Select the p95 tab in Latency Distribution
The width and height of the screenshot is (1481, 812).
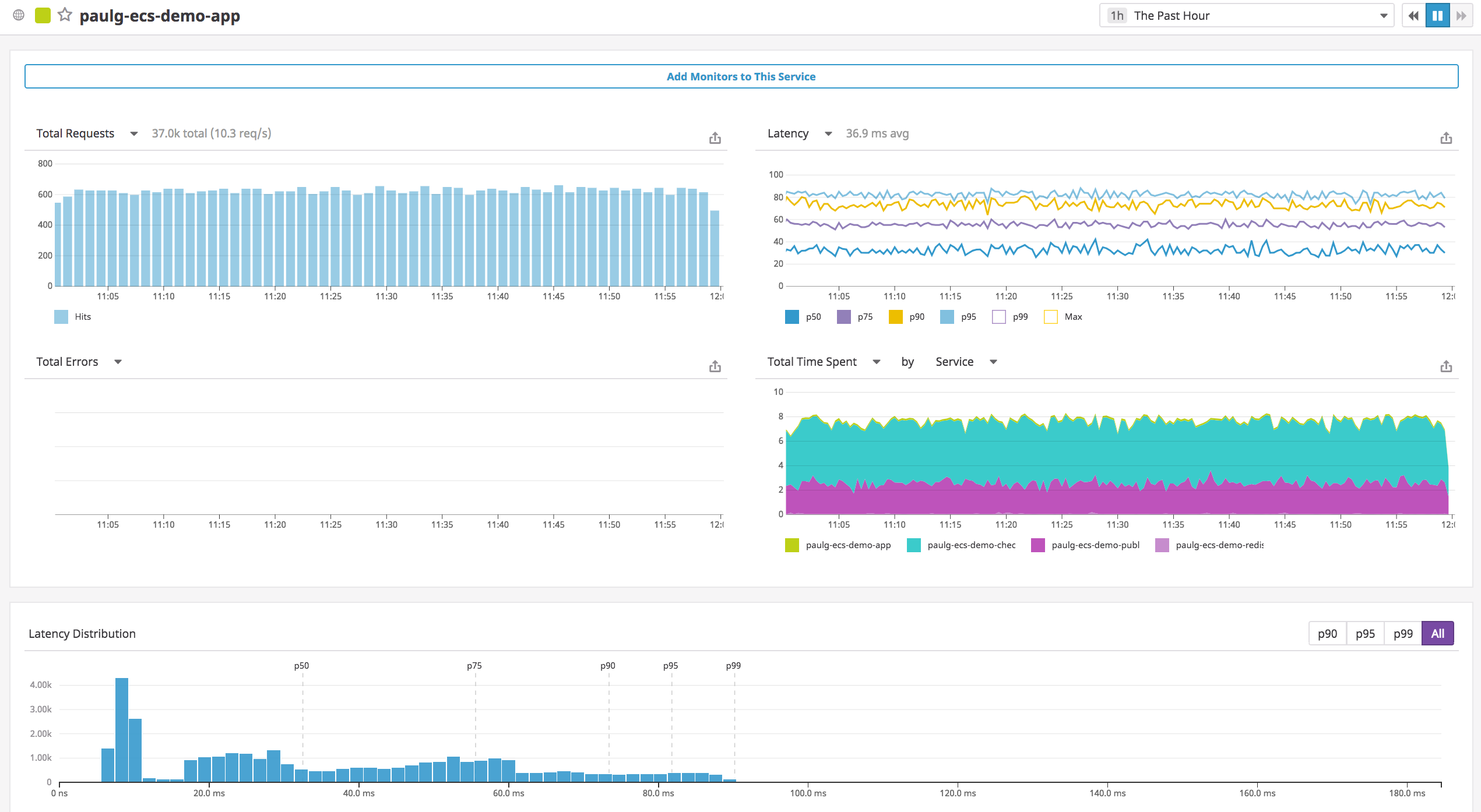[1364, 633]
